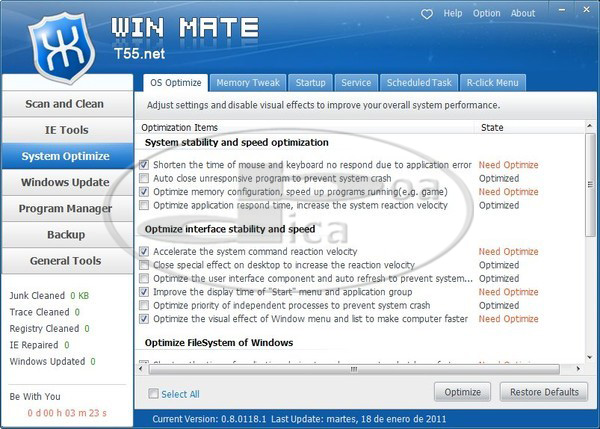
Task: Enable Auto close unresponsive program option
Action: coord(145,178)
